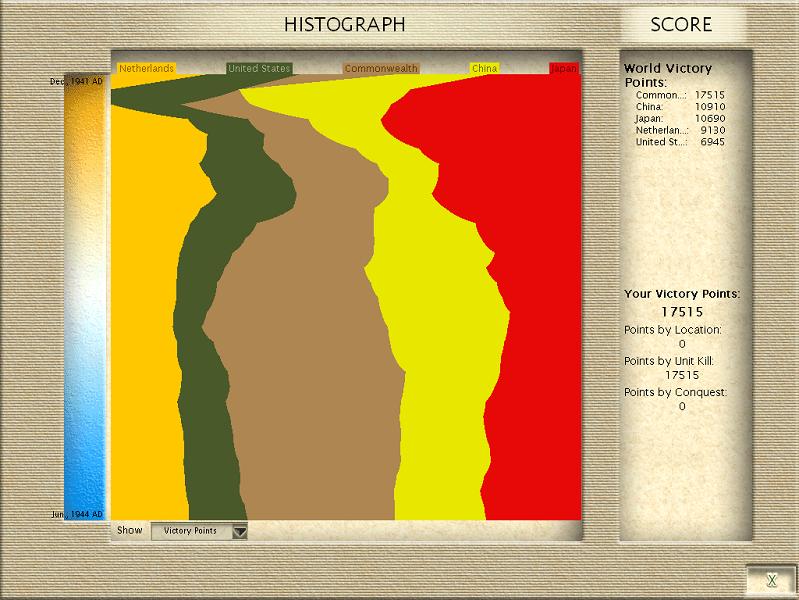Select the HISTOGRAPH tab title

pos(344,24)
